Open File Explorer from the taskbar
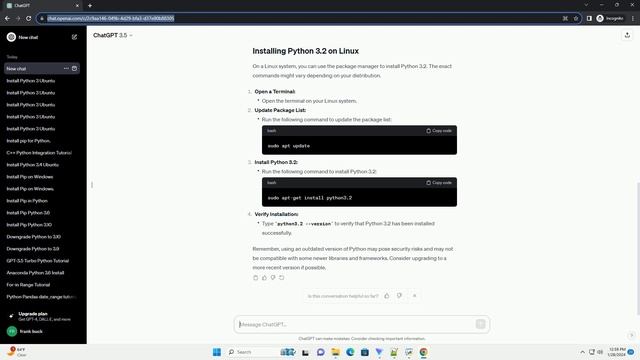Image resolution: width=640 pixels, height=360 pixels. click(x=336, y=352)
